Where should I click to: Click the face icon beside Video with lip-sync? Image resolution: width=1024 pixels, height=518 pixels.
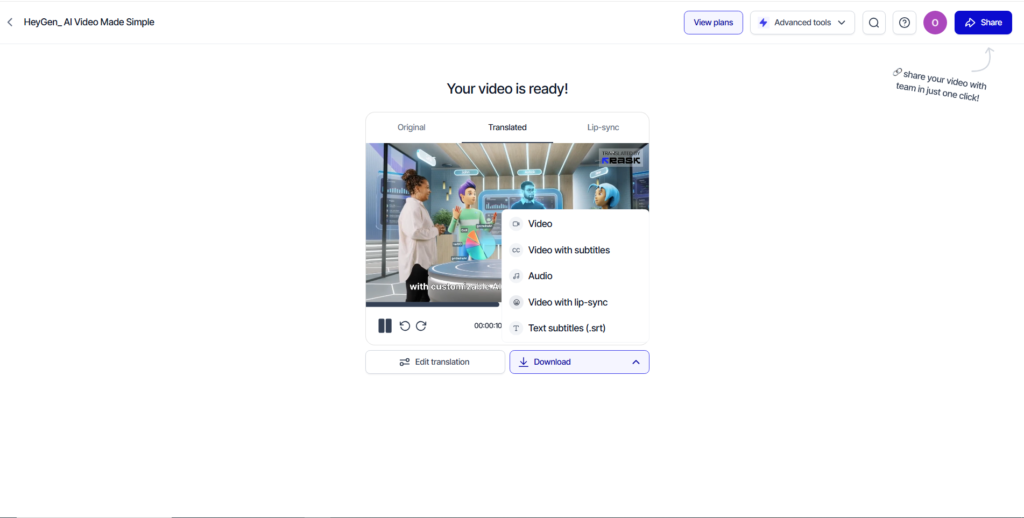(x=516, y=302)
